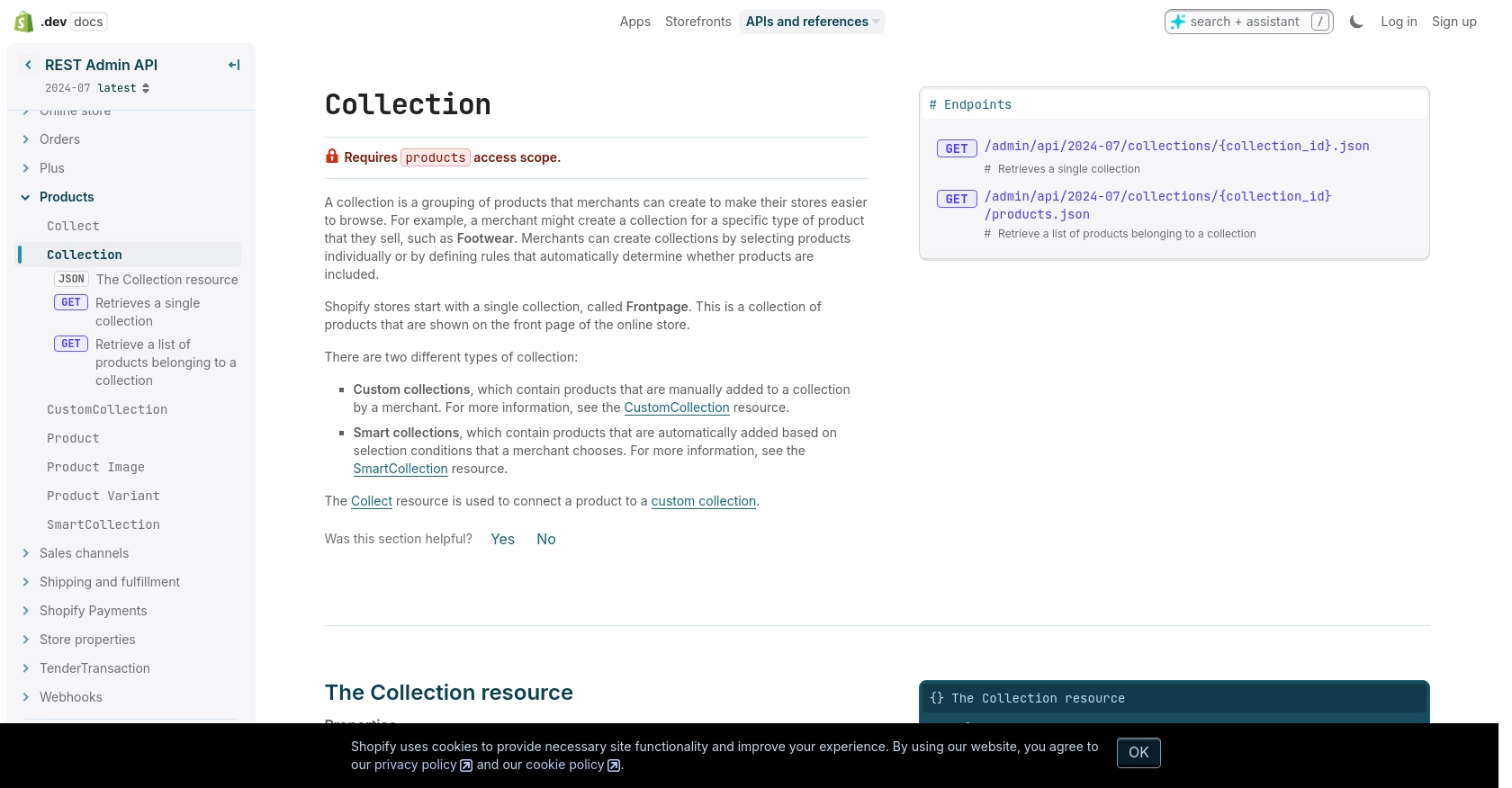Expand Store properties section
The height and width of the screenshot is (788, 1512).
pyautogui.click(x=25, y=640)
